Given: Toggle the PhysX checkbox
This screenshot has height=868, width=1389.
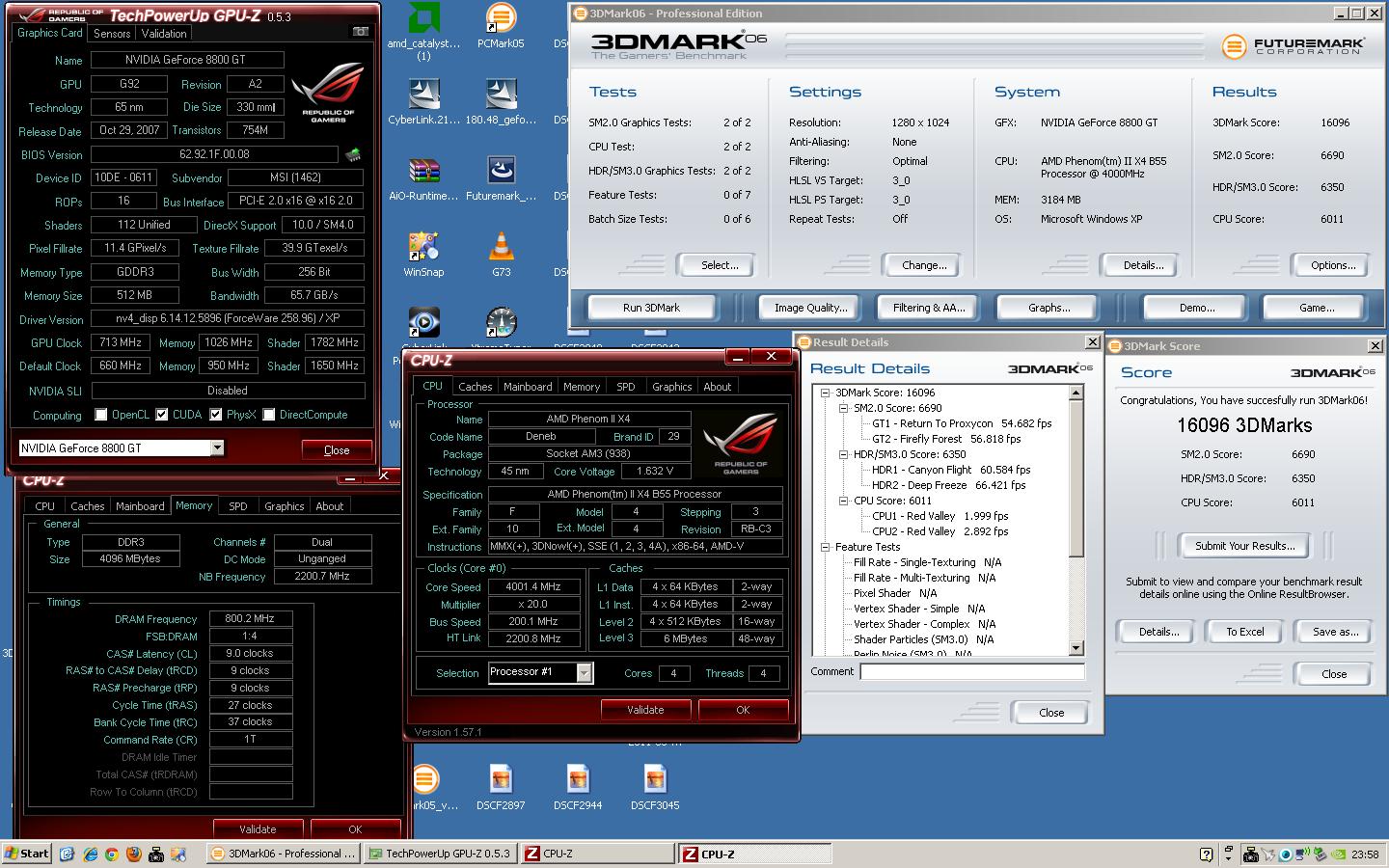Looking at the screenshot, I should coord(216,415).
